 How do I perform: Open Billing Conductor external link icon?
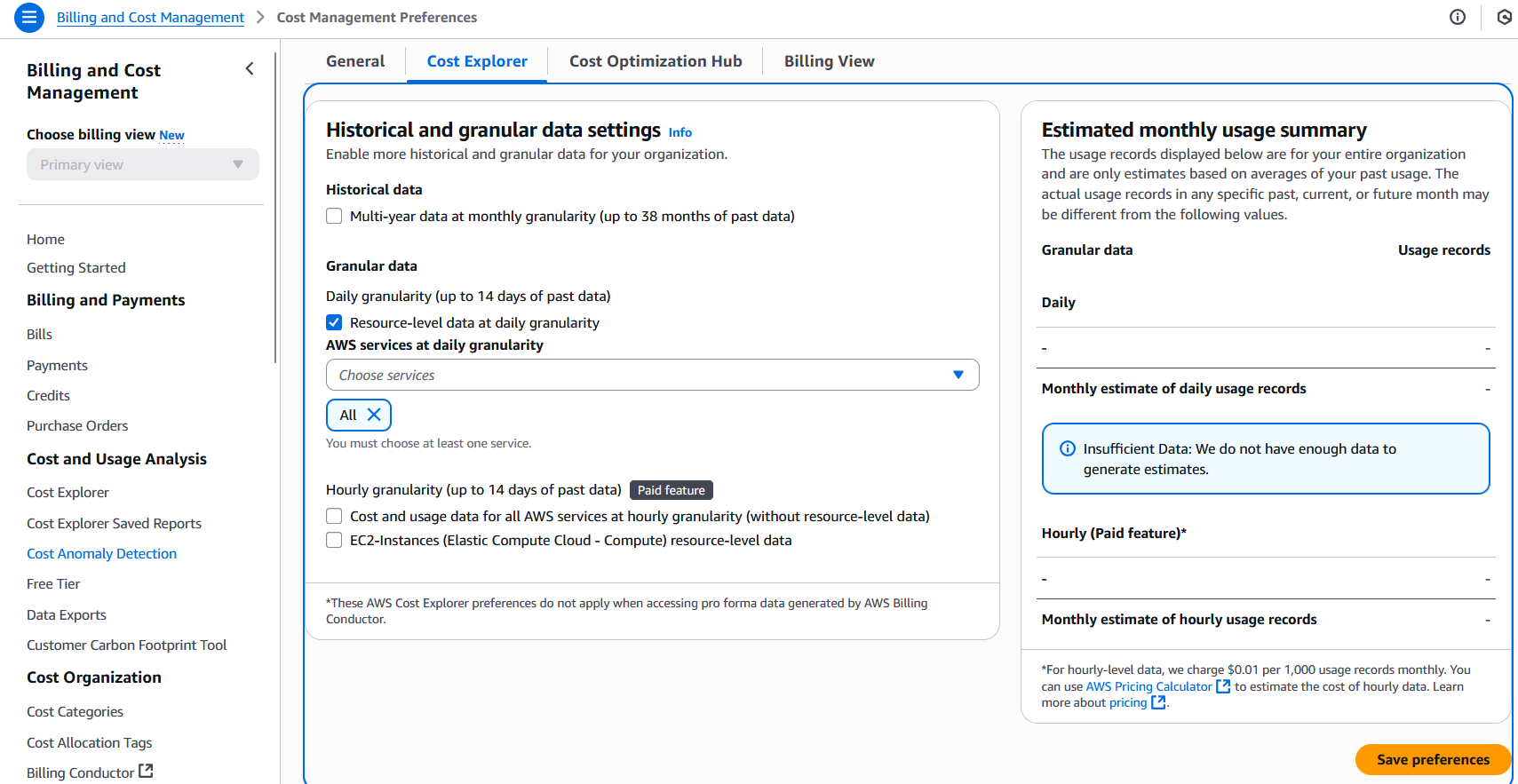146,772
